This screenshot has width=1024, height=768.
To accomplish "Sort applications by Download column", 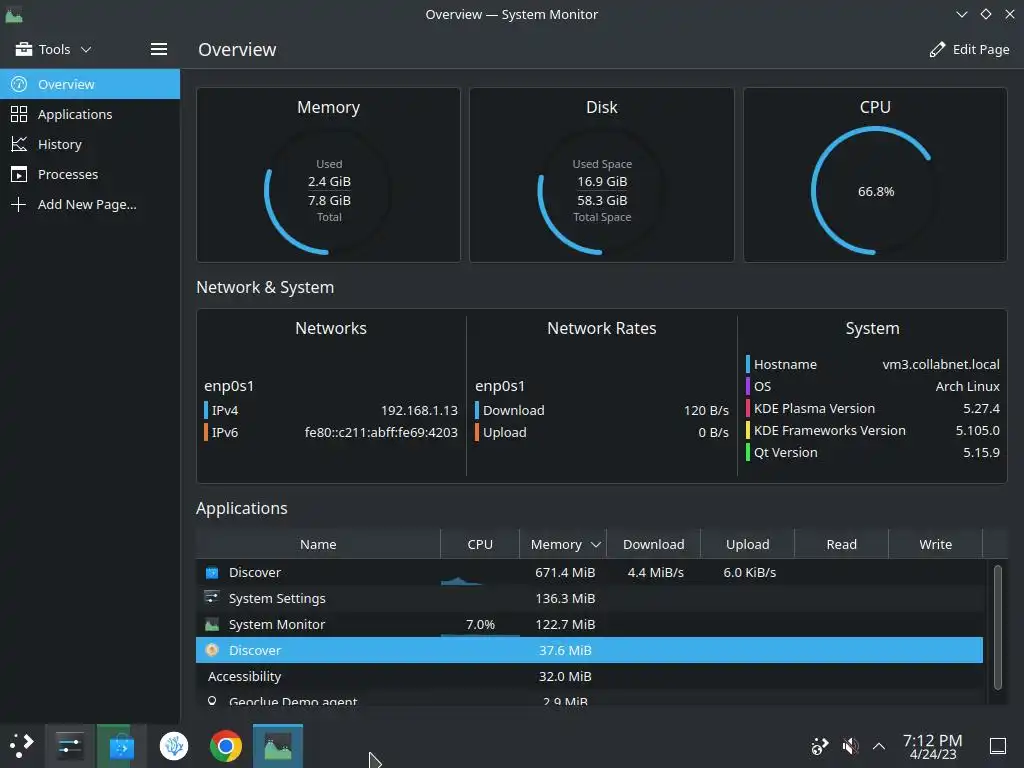I will (654, 544).
